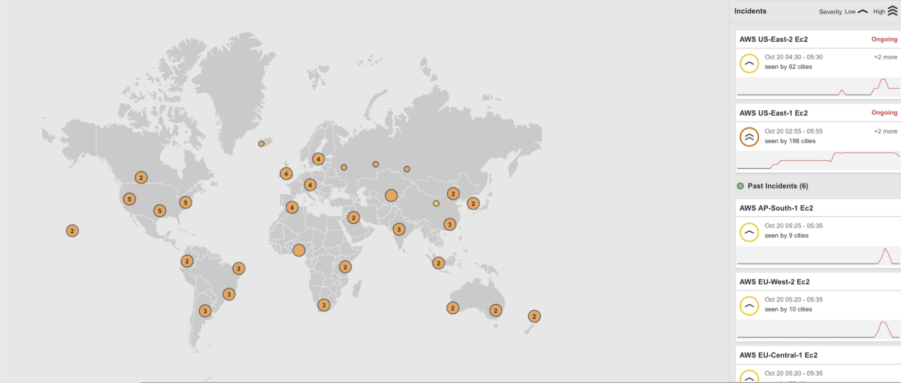The height and width of the screenshot is (384, 901).
Task: Expand '+2 more' on the US-East-1 incident
Action: coord(885,131)
